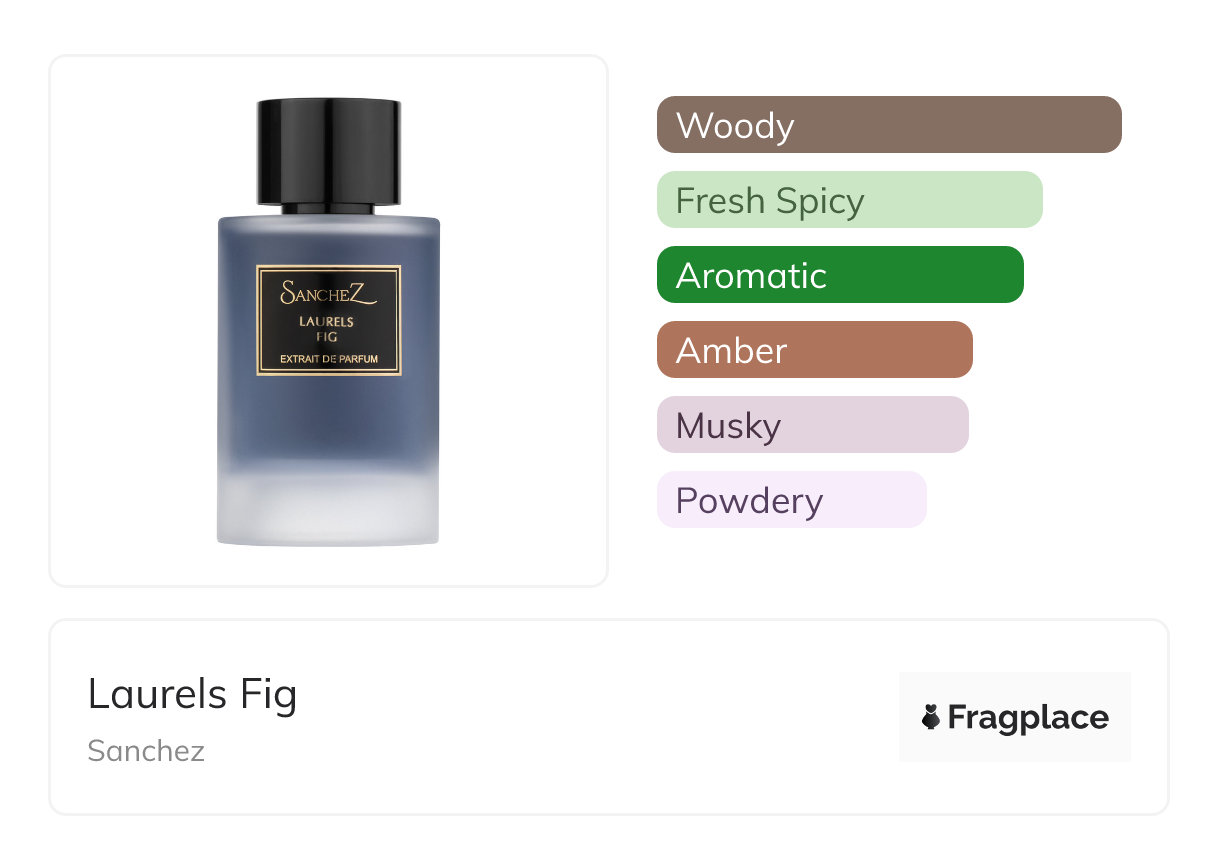The width and height of the screenshot is (1218, 864).
Task: Click the Woody label text
Action: (x=735, y=126)
